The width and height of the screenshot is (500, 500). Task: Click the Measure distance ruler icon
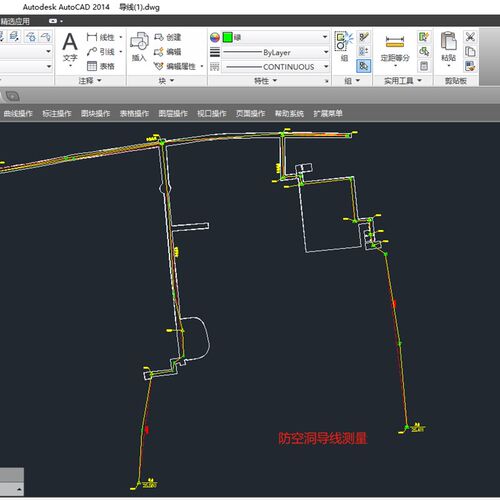click(x=395, y=42)
